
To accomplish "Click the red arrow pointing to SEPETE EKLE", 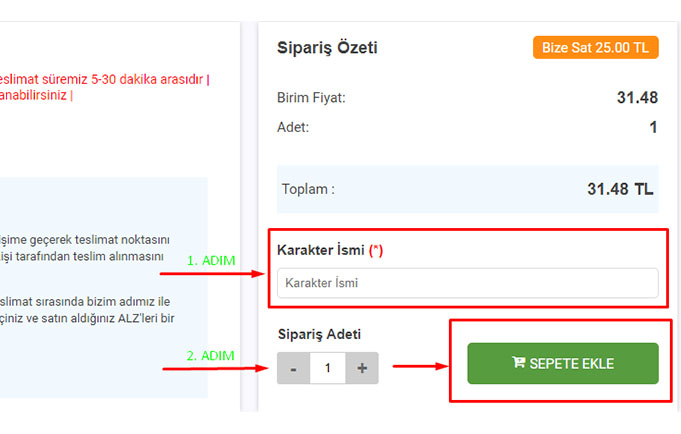I will 418,366.
